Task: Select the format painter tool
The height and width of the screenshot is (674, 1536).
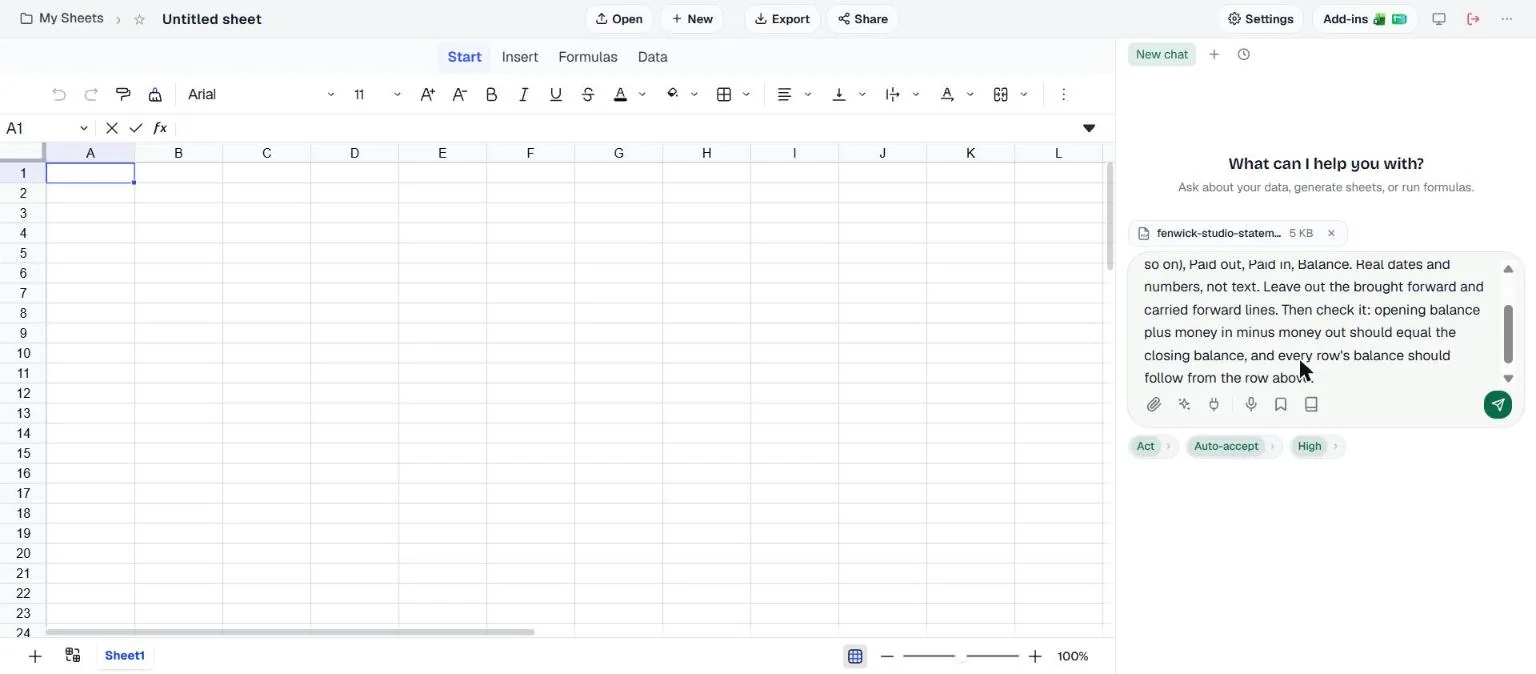Action: [123, 95]
